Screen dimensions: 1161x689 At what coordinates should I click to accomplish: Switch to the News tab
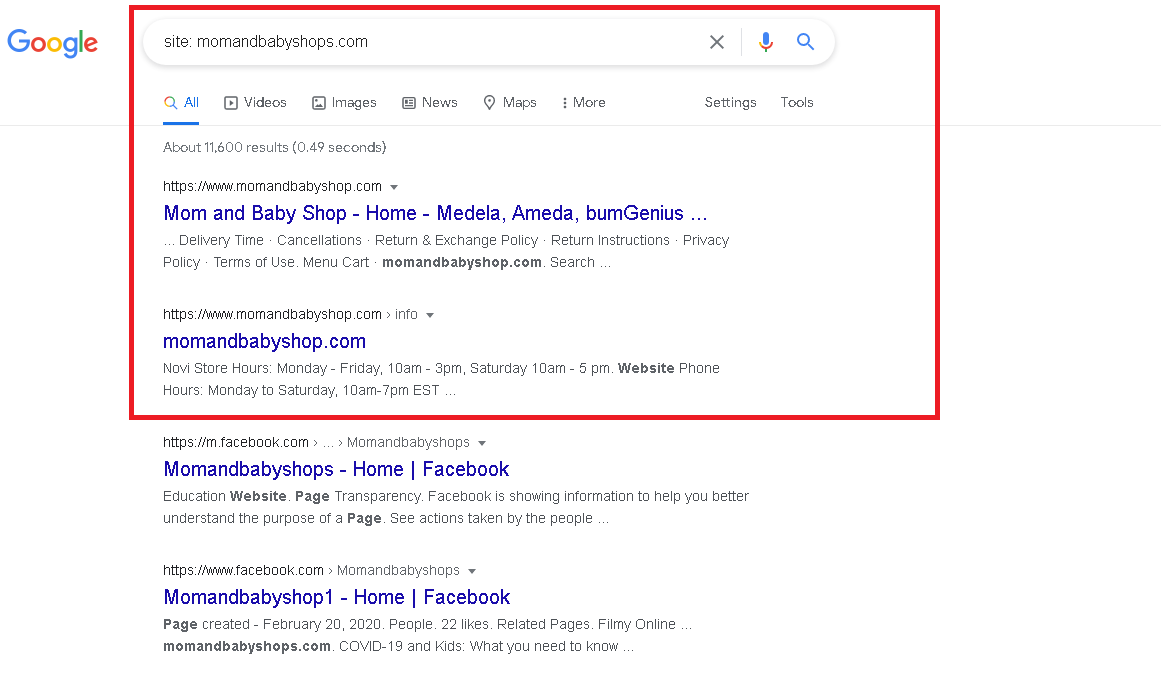[x=430, y=103]
